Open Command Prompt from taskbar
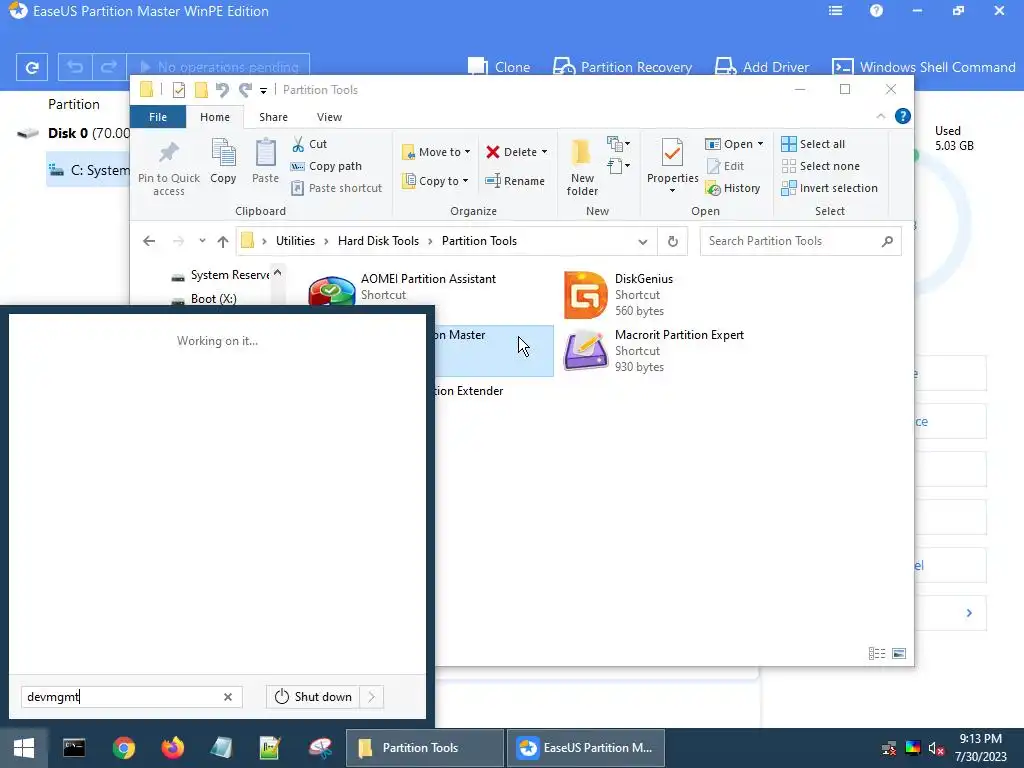 point(74,748)
